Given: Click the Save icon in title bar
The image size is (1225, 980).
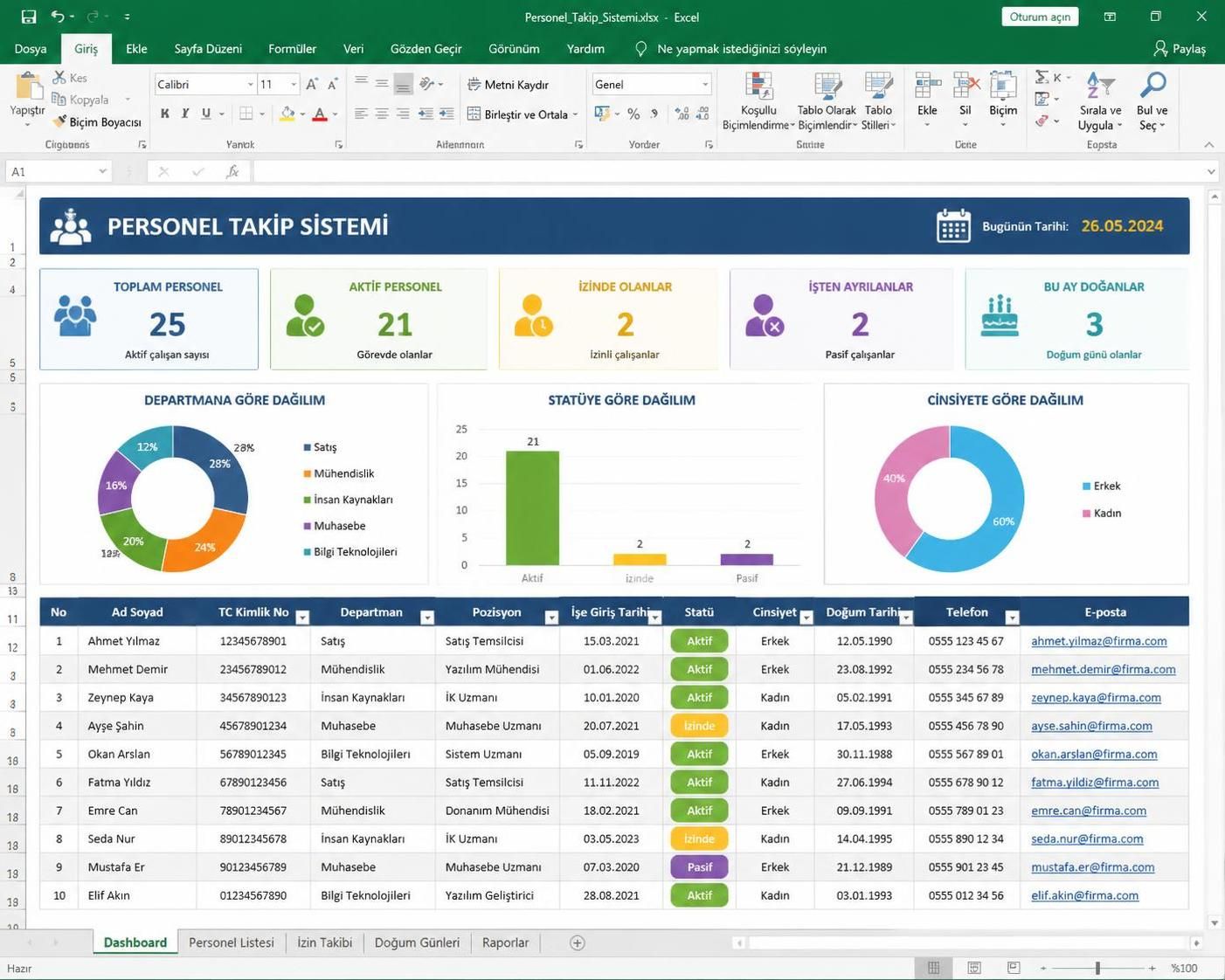Looking at the screenshot, I should pos(29,17).
